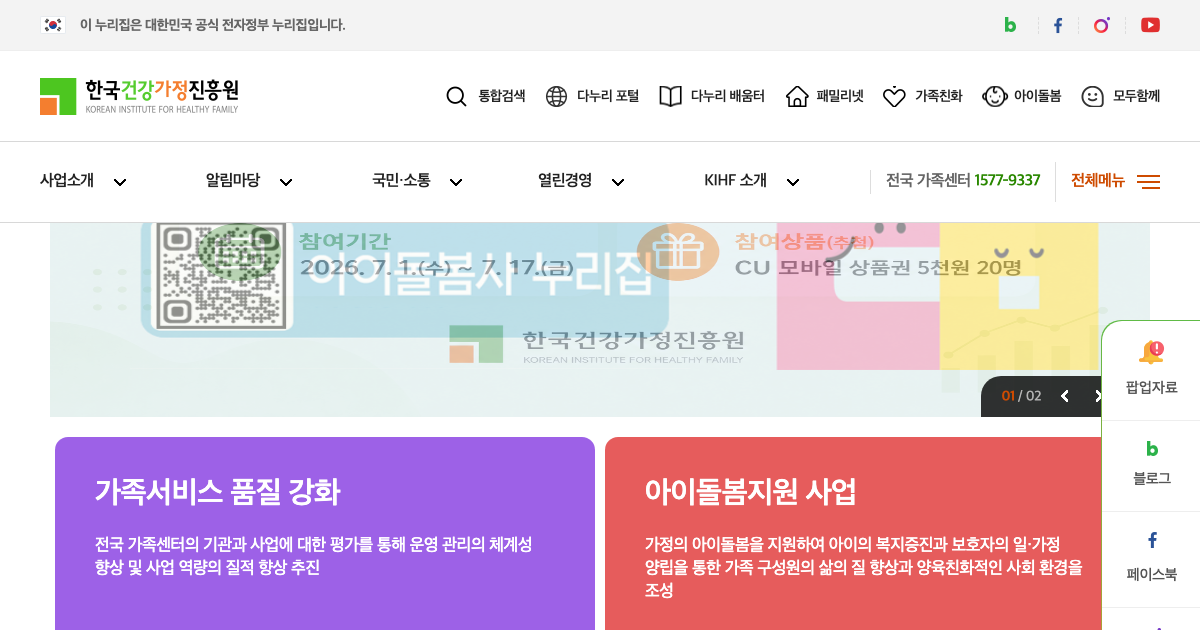Open the 아이돌봄 link
The height and width of the screenshot is (630, 1200).
(1038, 96)
